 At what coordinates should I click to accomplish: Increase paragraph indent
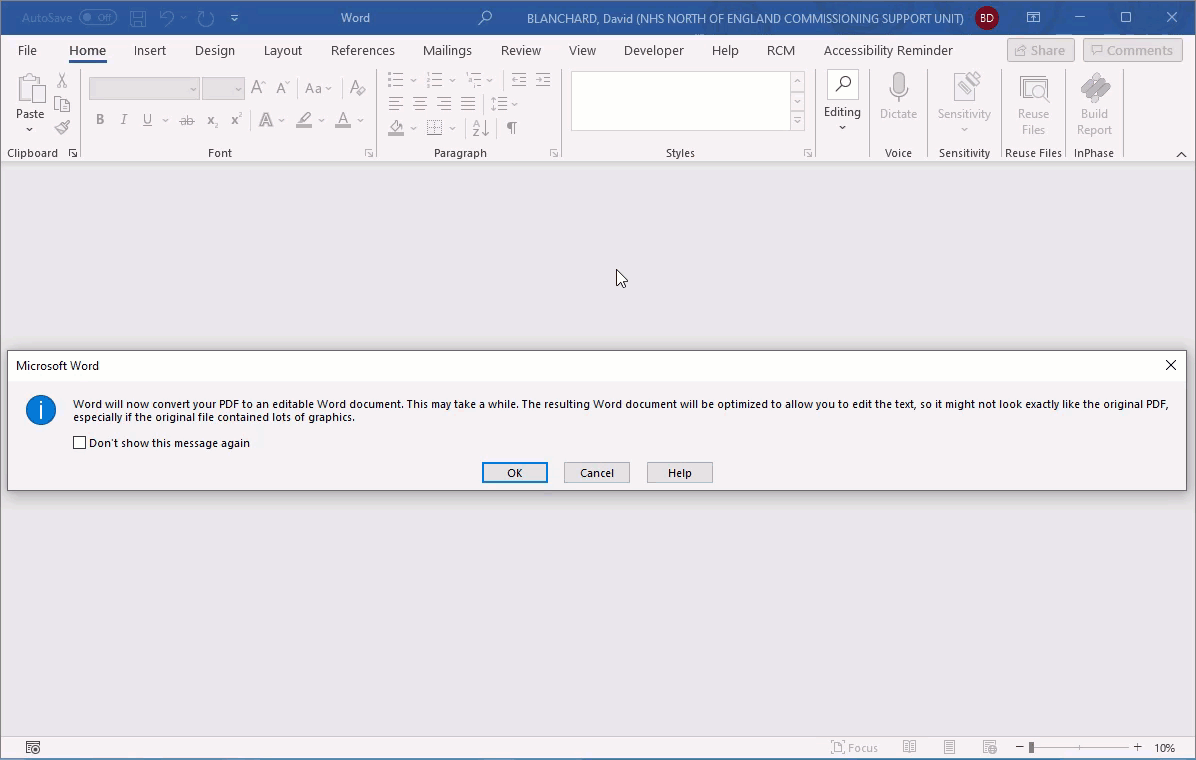click(x=543, y=79)
